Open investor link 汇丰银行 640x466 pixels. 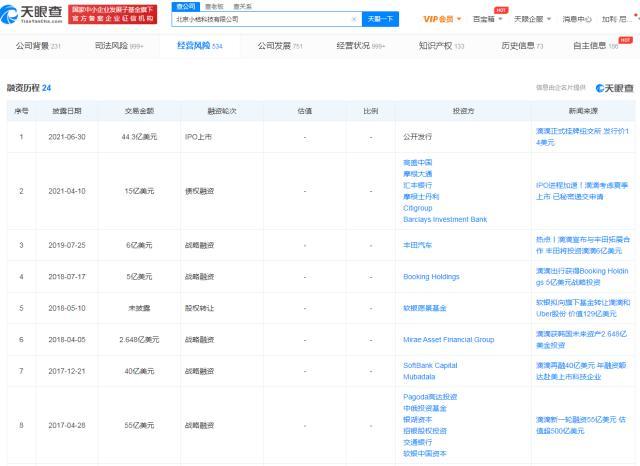coord(418,185)
